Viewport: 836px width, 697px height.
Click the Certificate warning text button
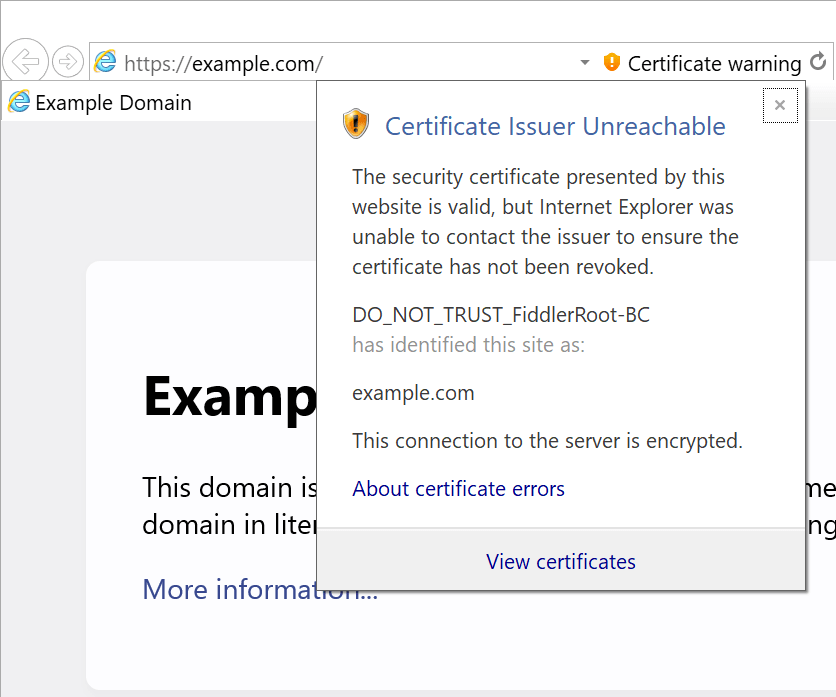(714, 64)
